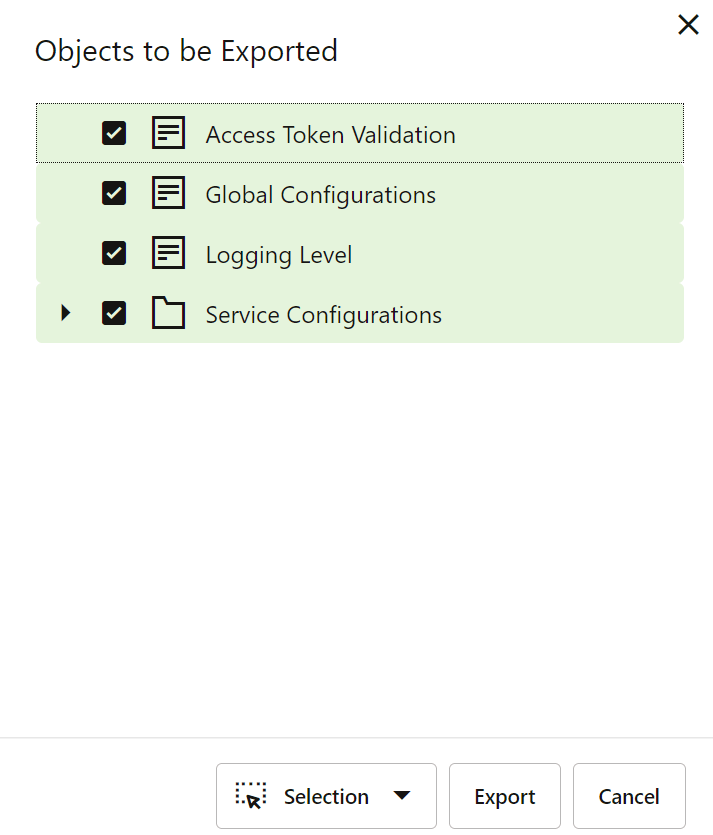Uncheck the Logging Level checkbox
Screen dimensions: 713x835
tap(114, 253)
